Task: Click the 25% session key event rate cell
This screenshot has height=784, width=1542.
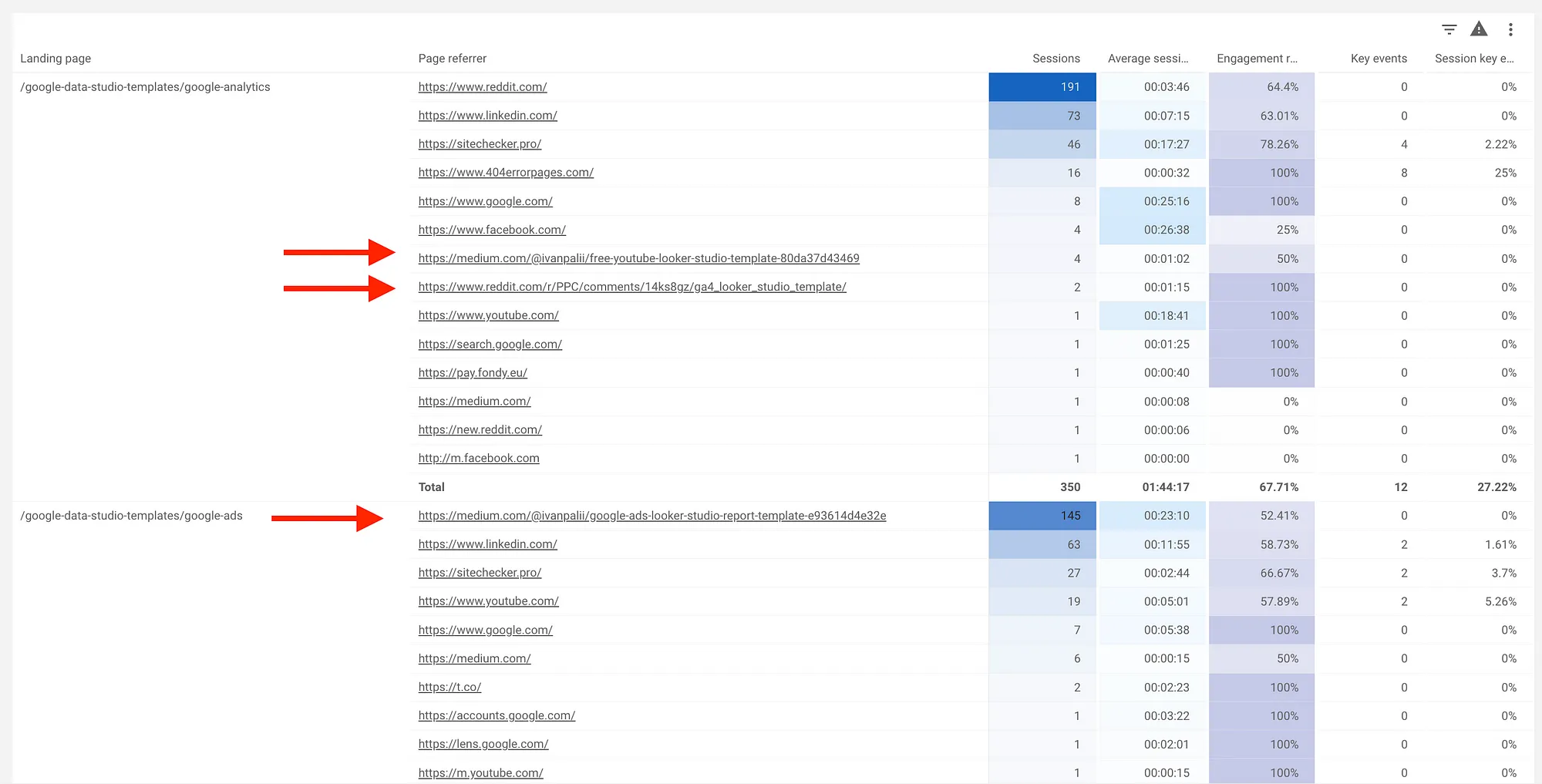Action: pos(1505,173)
